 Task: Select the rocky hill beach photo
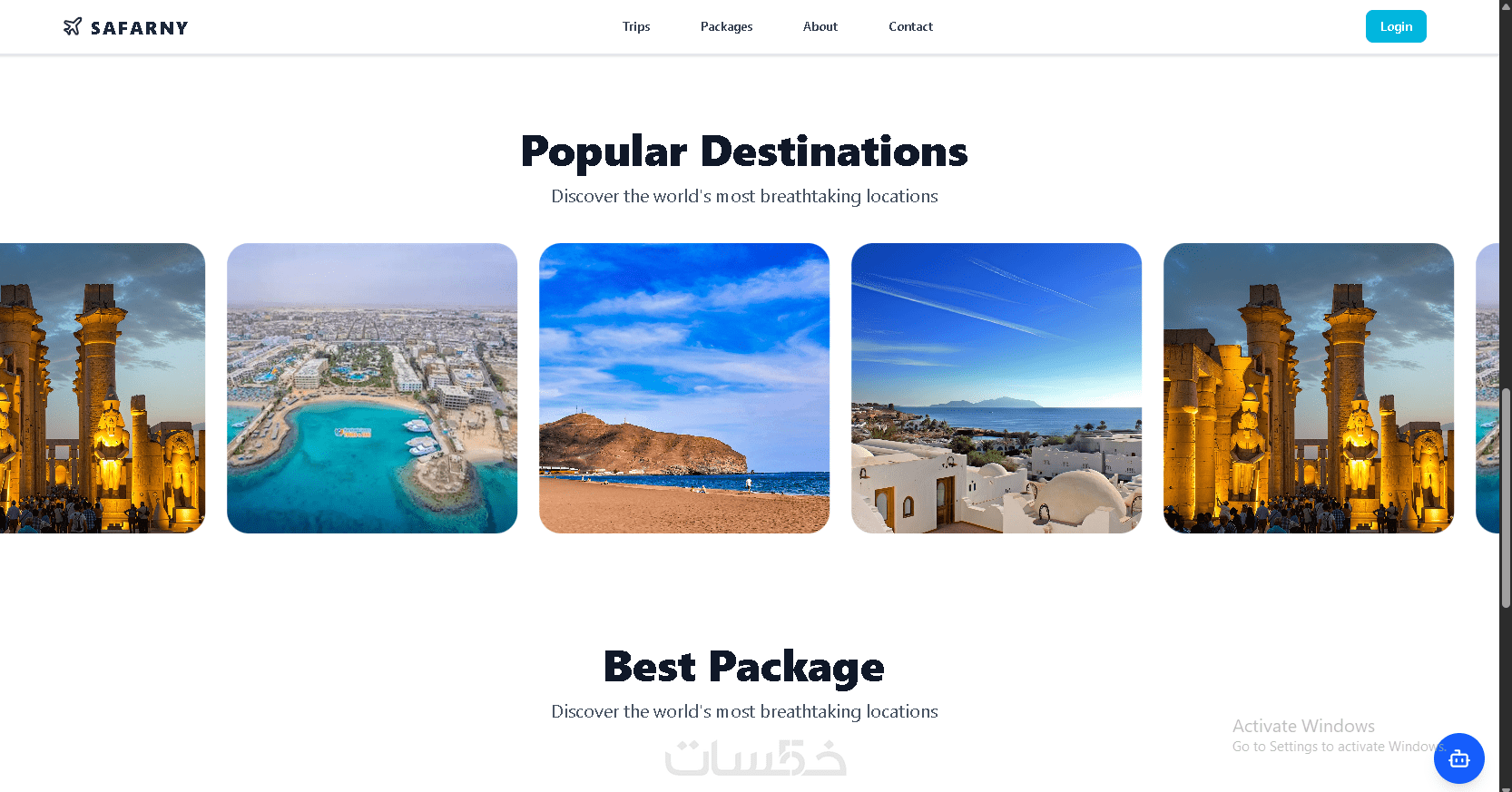pyautogui.click(x=684, y=388)
